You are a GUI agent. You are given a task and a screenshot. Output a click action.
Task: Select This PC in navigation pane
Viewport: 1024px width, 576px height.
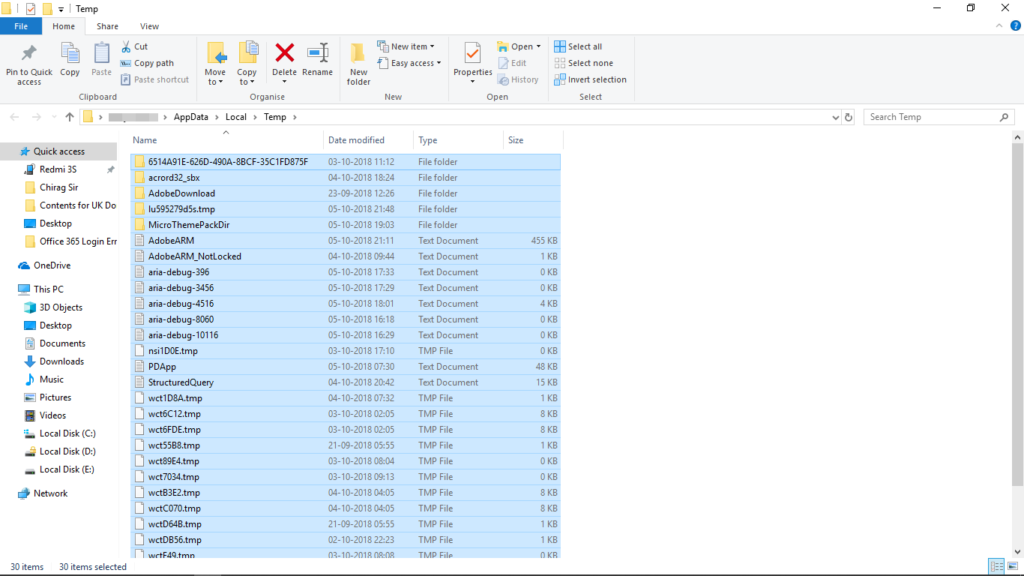click(48, 289)
